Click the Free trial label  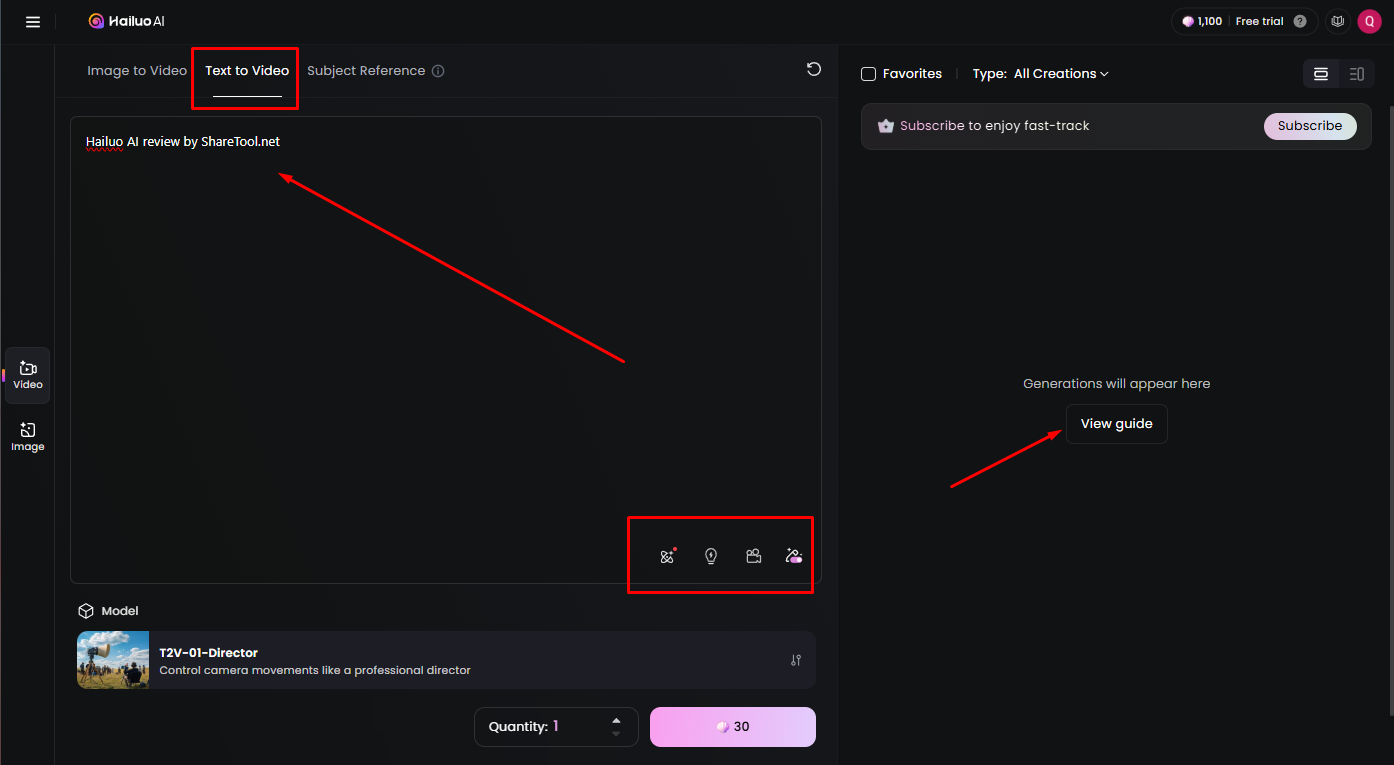pos(1259,21)
